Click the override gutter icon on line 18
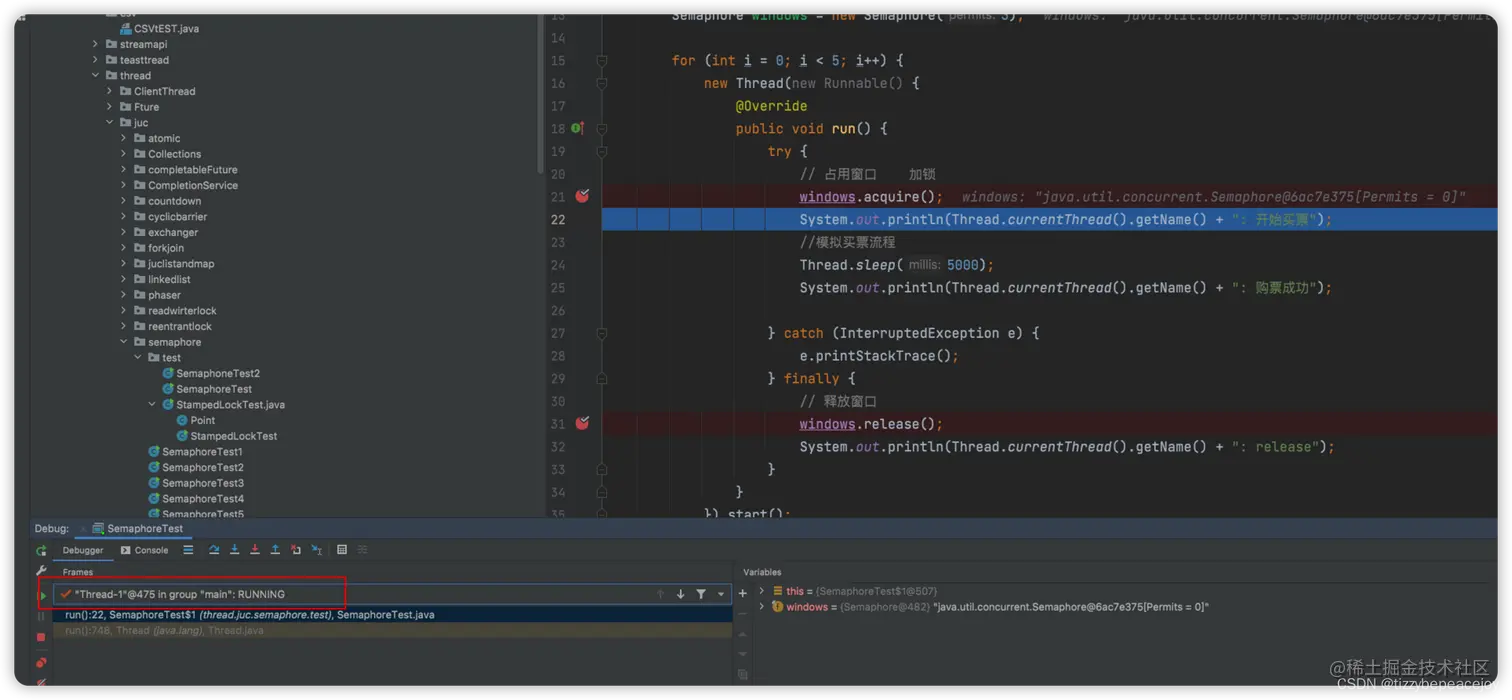1512x700 pixels. pos(577,128)
